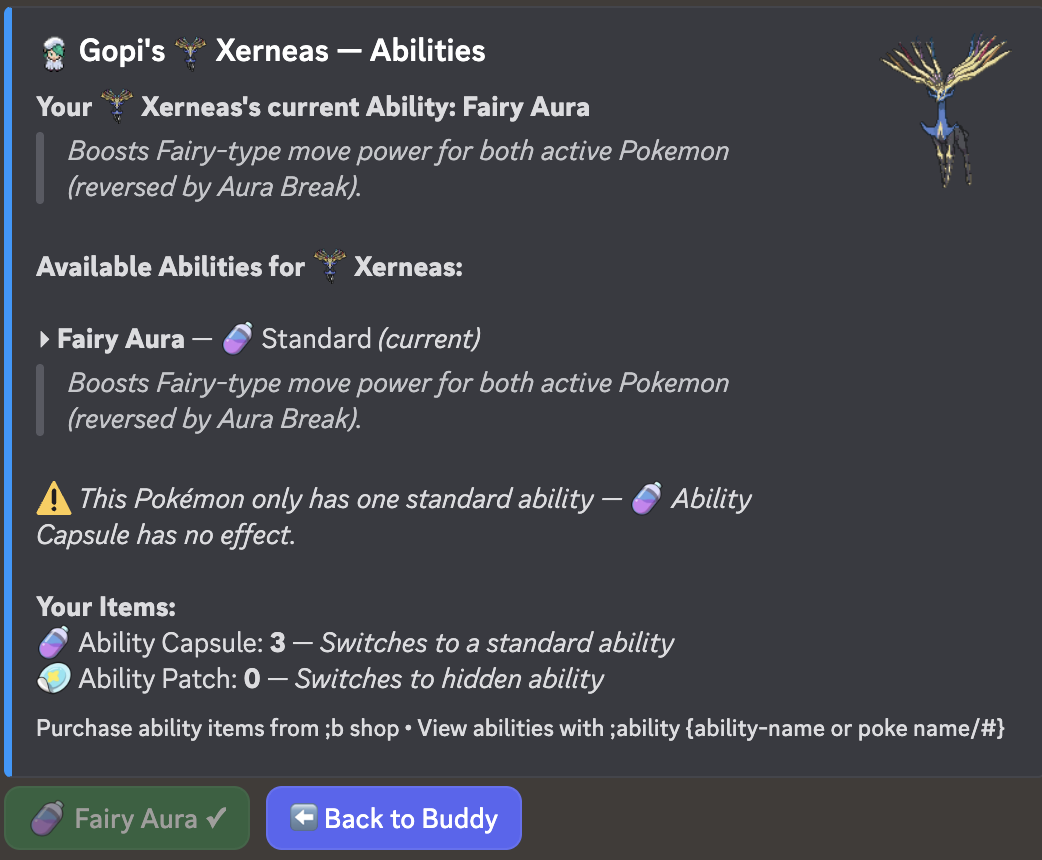Click the Ability Capsule count "3"
Viewport: 1042px width, 860px height.
click(278, 642)
